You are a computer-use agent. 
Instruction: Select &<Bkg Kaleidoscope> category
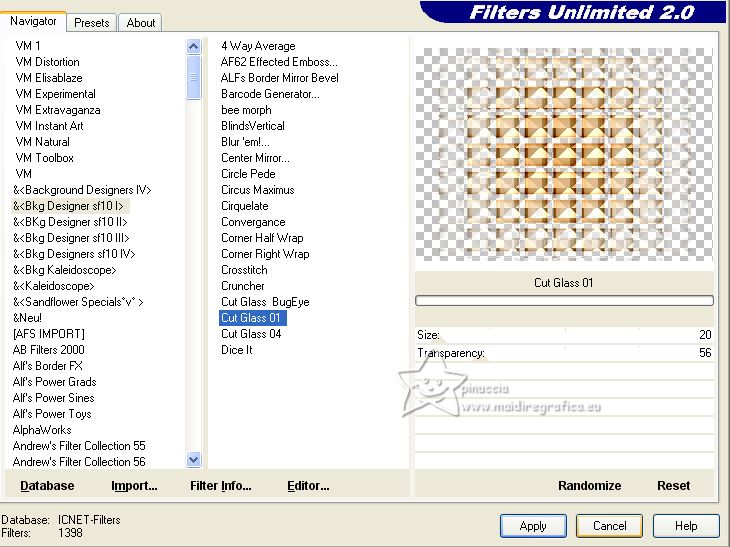[64, 270]
